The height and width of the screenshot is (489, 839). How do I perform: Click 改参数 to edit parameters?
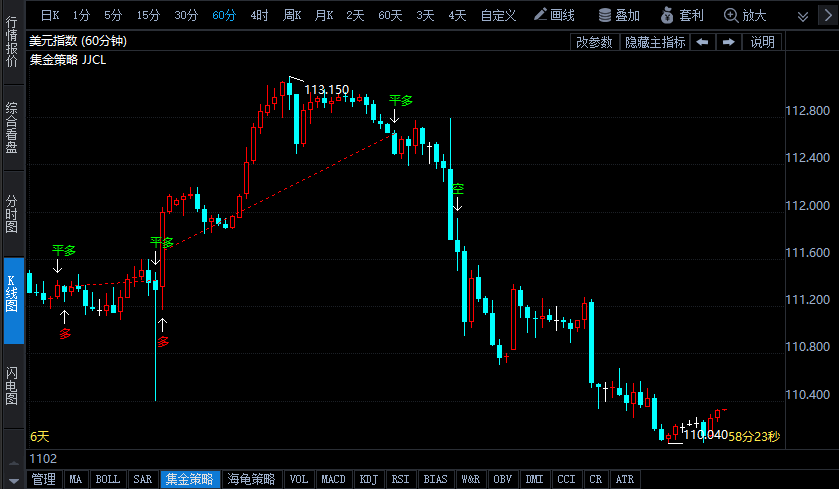[x=594, y=42]
